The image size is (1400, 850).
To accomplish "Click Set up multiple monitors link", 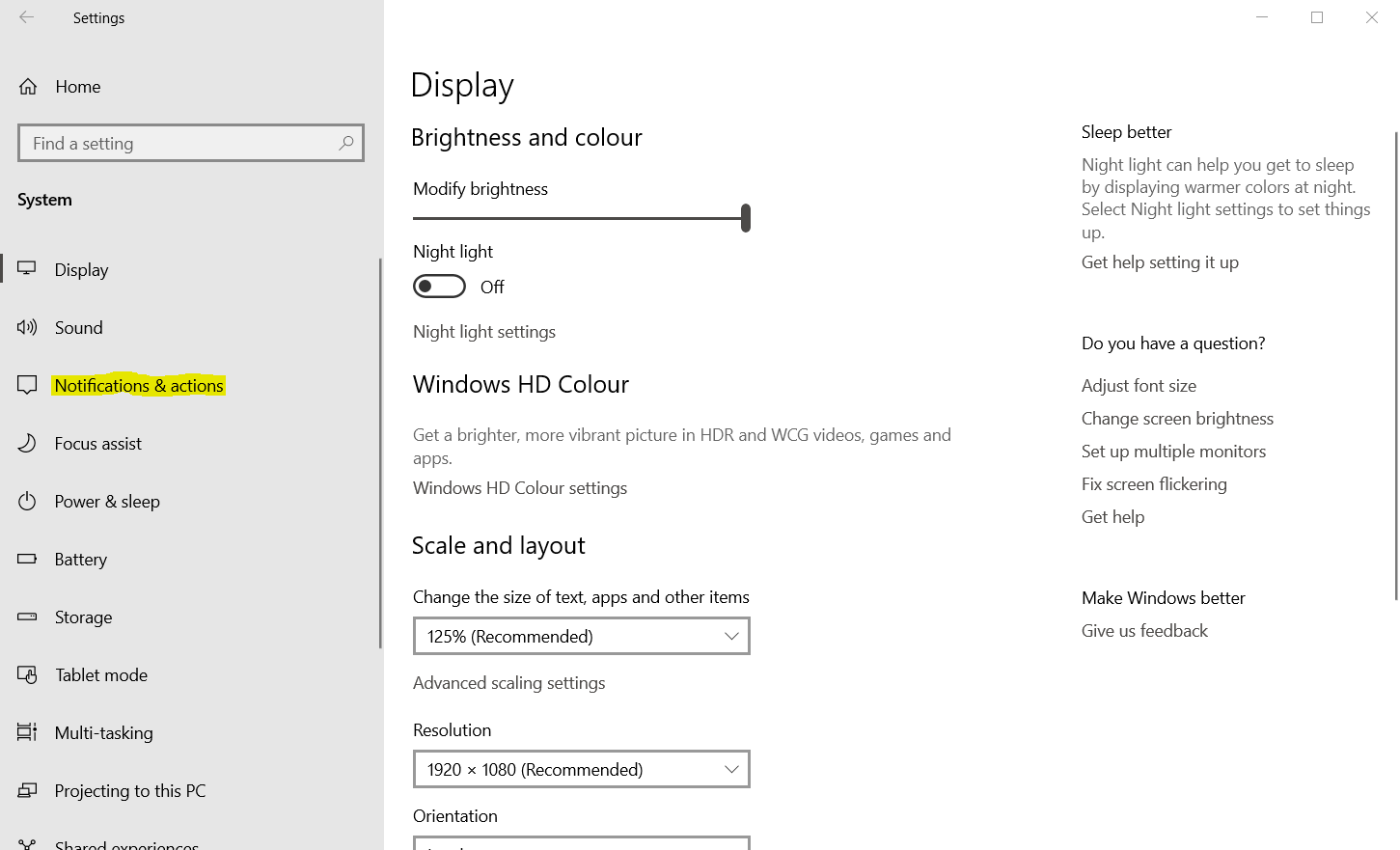I will (1173, 452).
